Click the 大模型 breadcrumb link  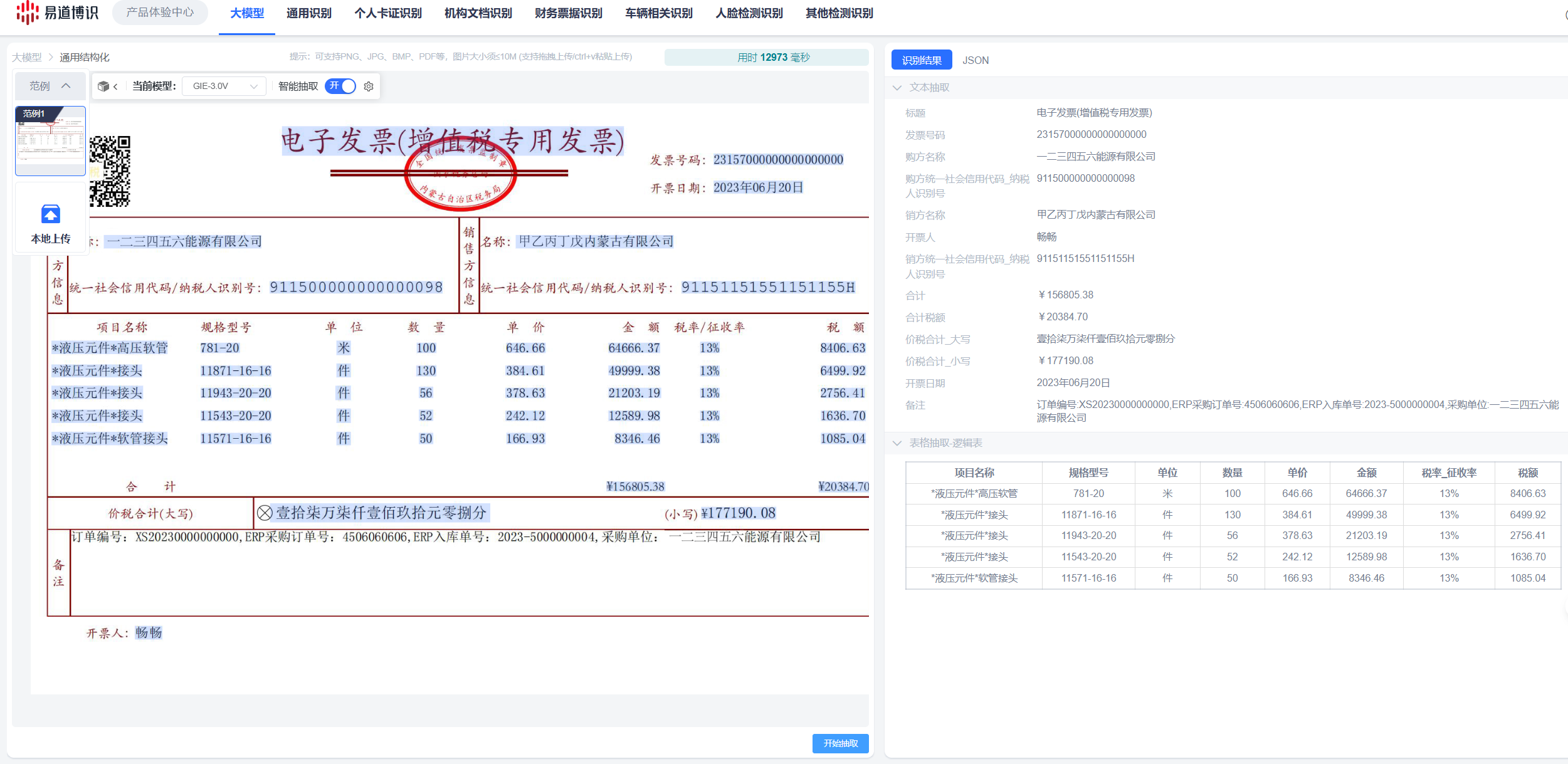(26, 57)
